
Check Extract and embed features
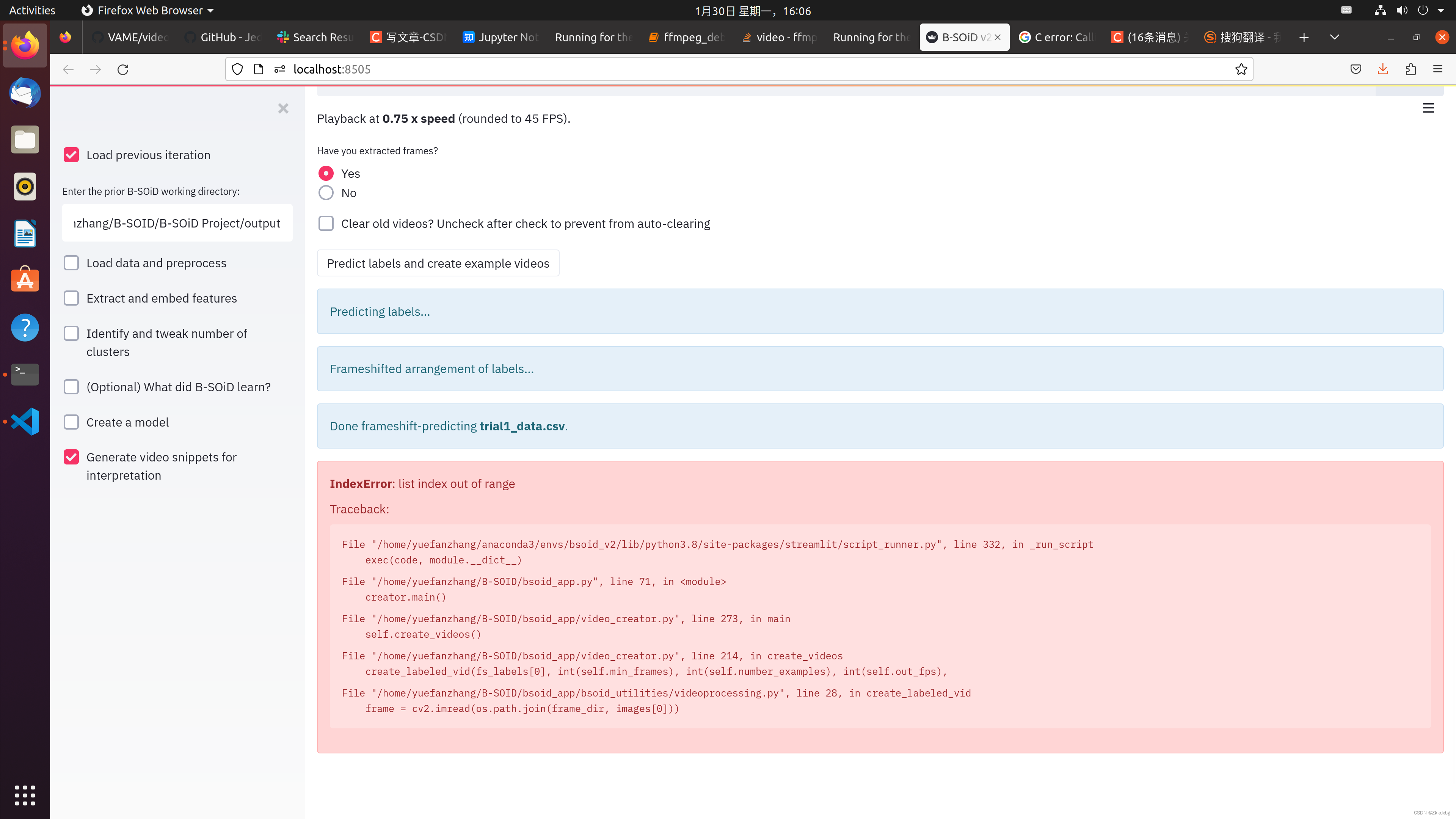tap(71, 298)
